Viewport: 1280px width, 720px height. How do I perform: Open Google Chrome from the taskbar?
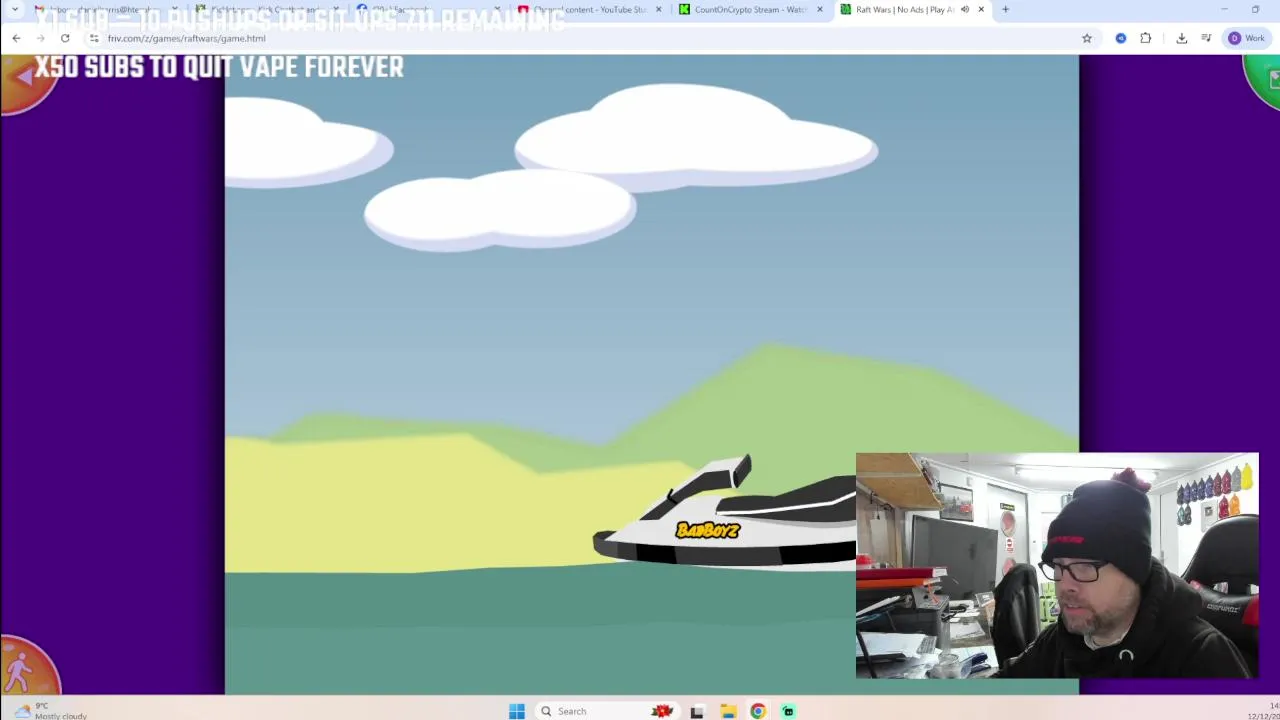click(x=758, y=711)
